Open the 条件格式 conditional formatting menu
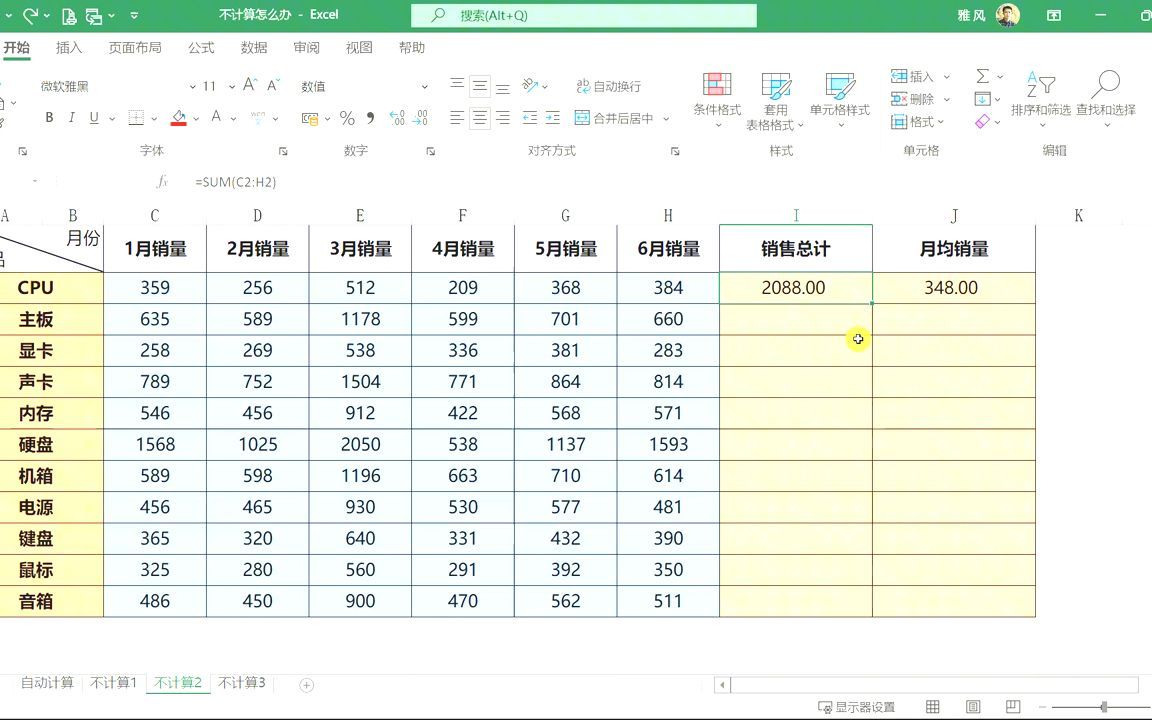The width and height of the screenshot is (1152, 720). (716, 95)
